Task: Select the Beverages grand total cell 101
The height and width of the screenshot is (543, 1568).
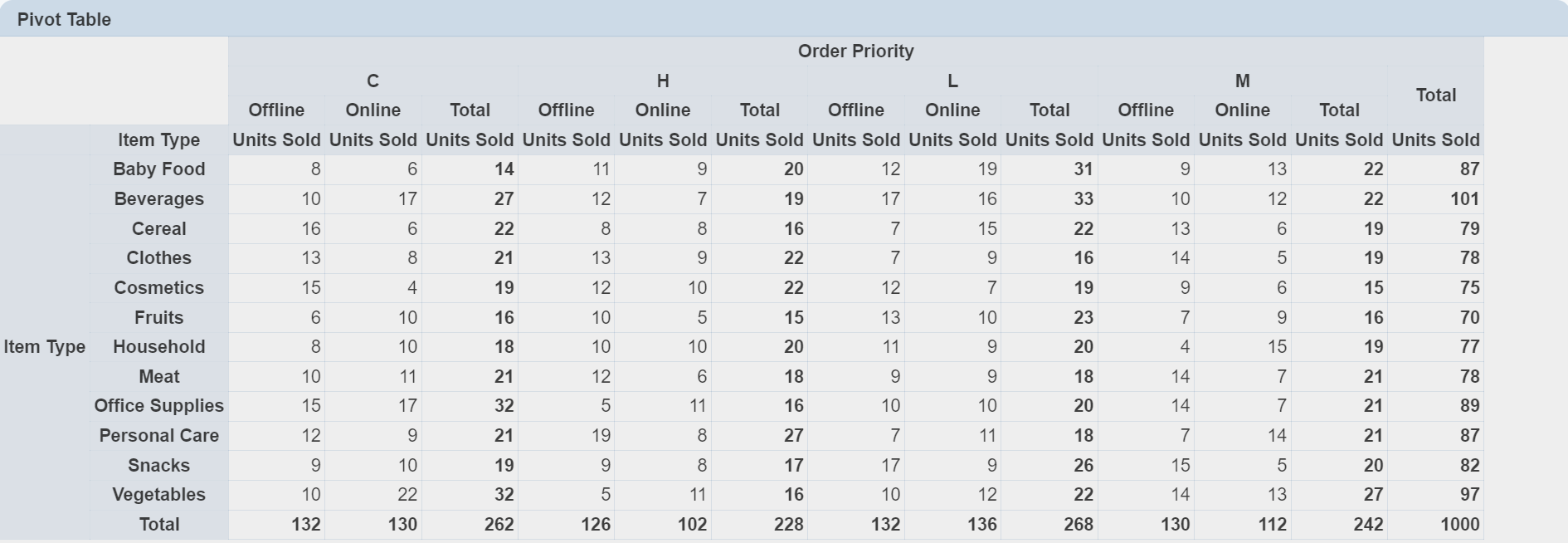Action: coord(1463,199)
